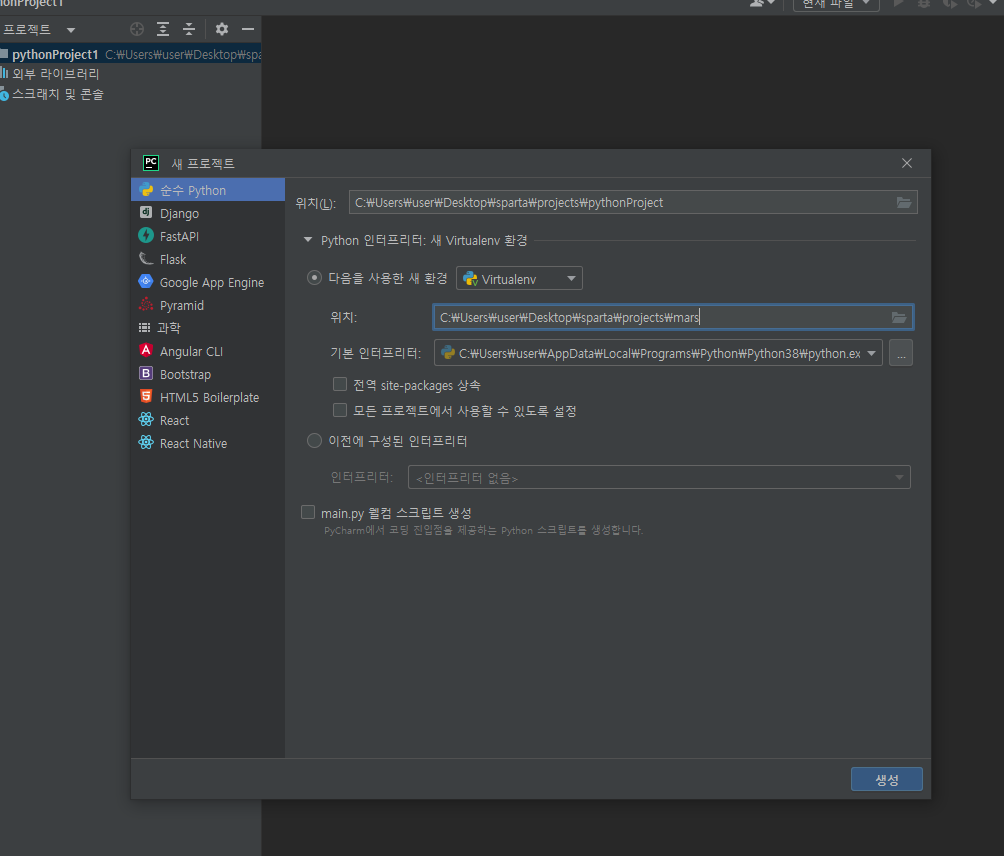
Task: Choose React project type
Action: pyautogui.click(x=207, y=421)
